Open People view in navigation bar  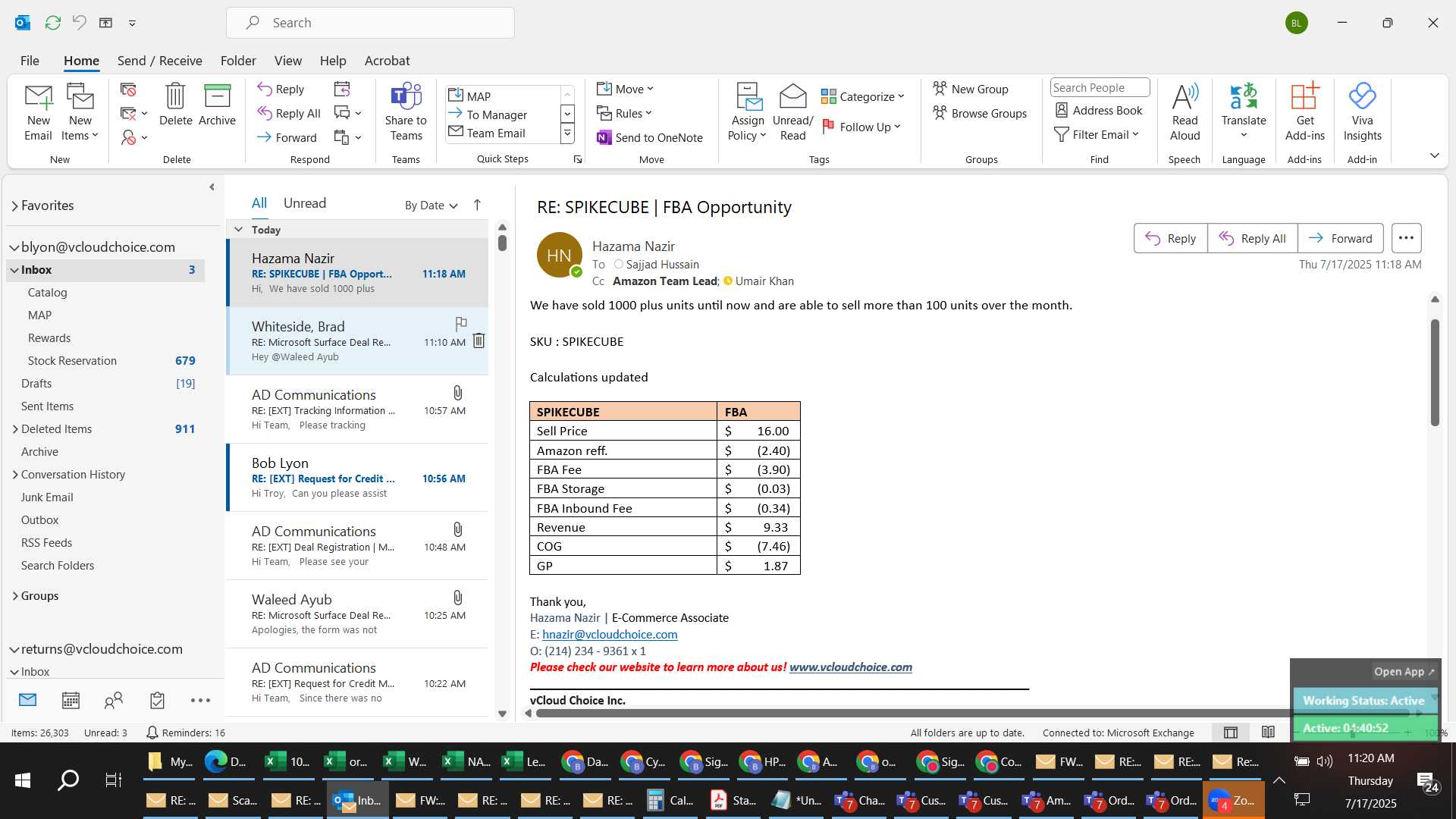coord(114,700)
